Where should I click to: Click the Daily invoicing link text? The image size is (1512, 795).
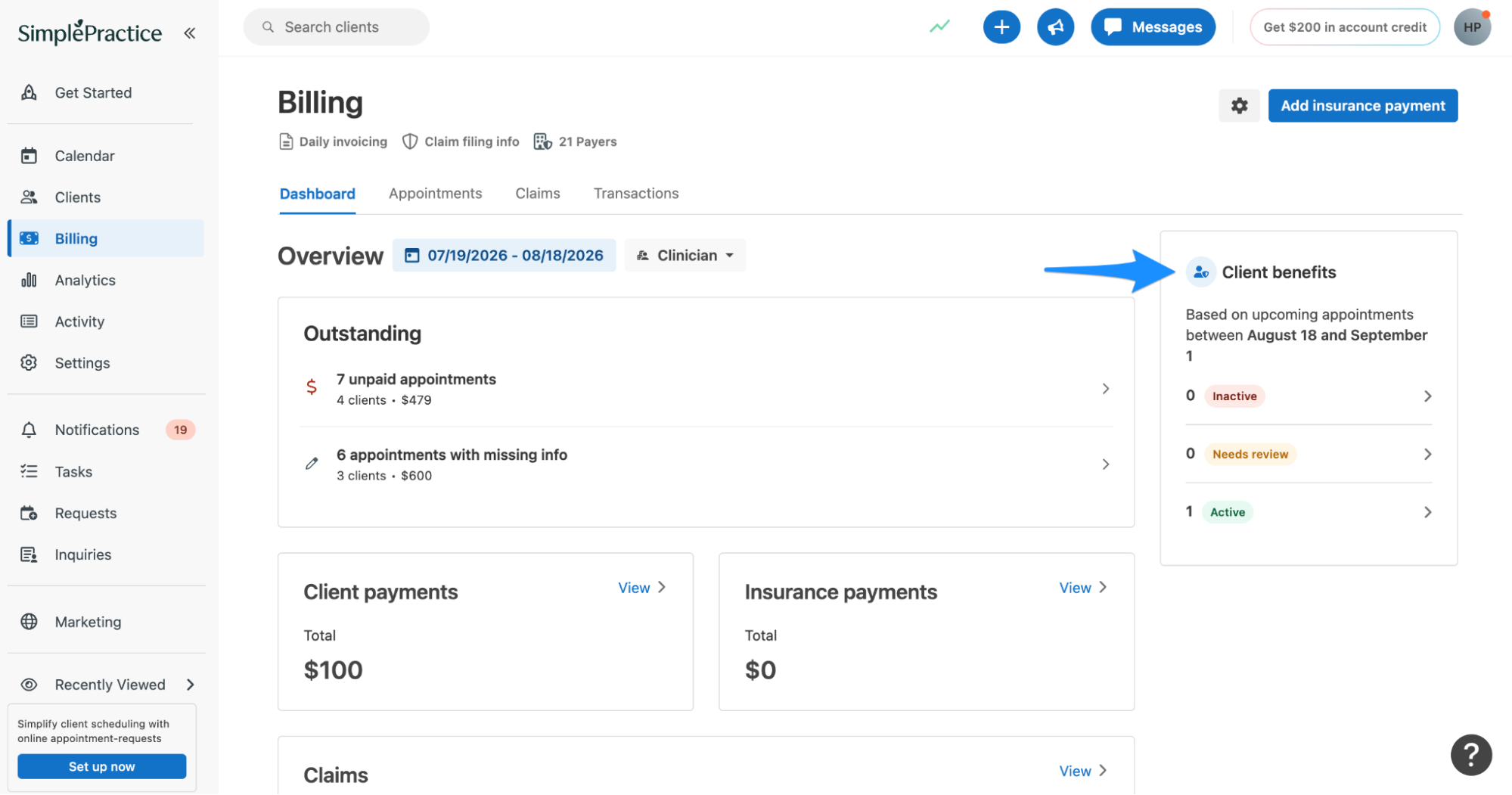(x=343, y=141)
